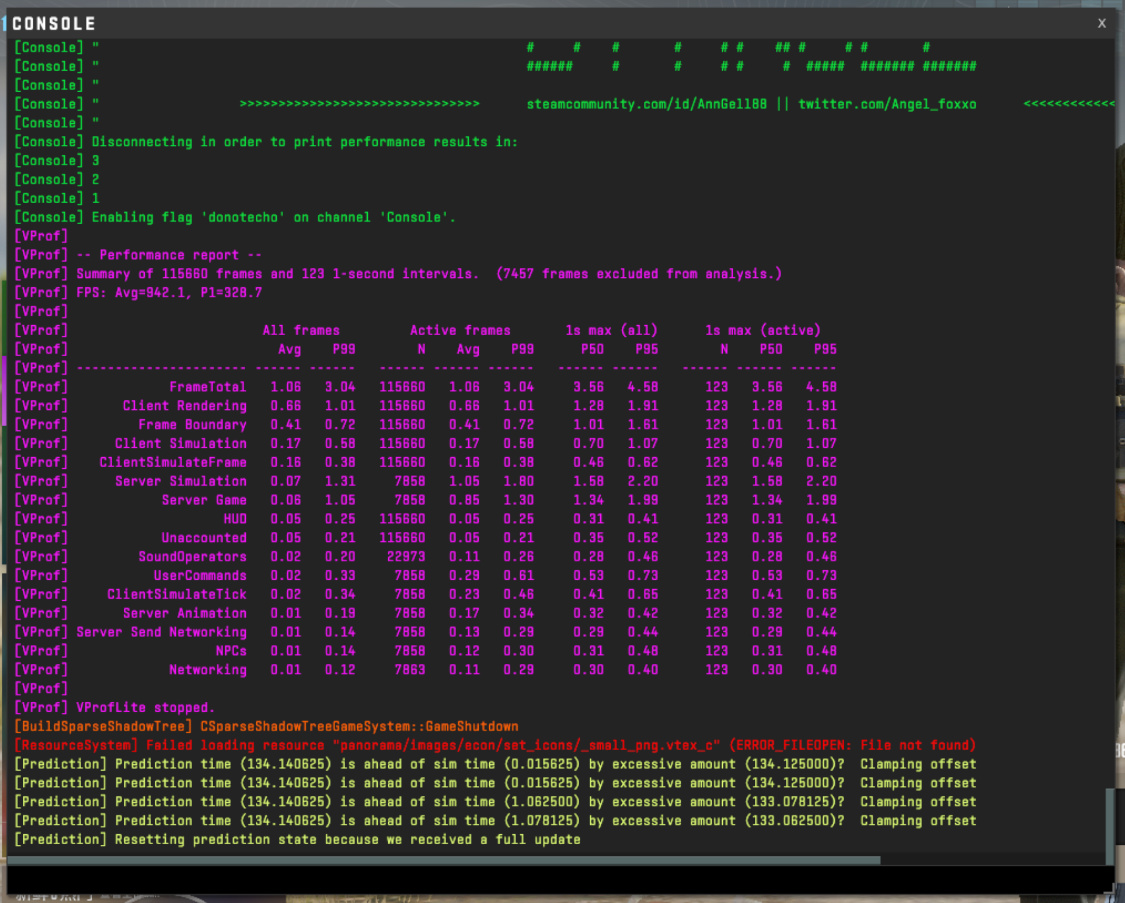Click the red ResourceSystem 'Failed loading resource' error

coord(495,744)
